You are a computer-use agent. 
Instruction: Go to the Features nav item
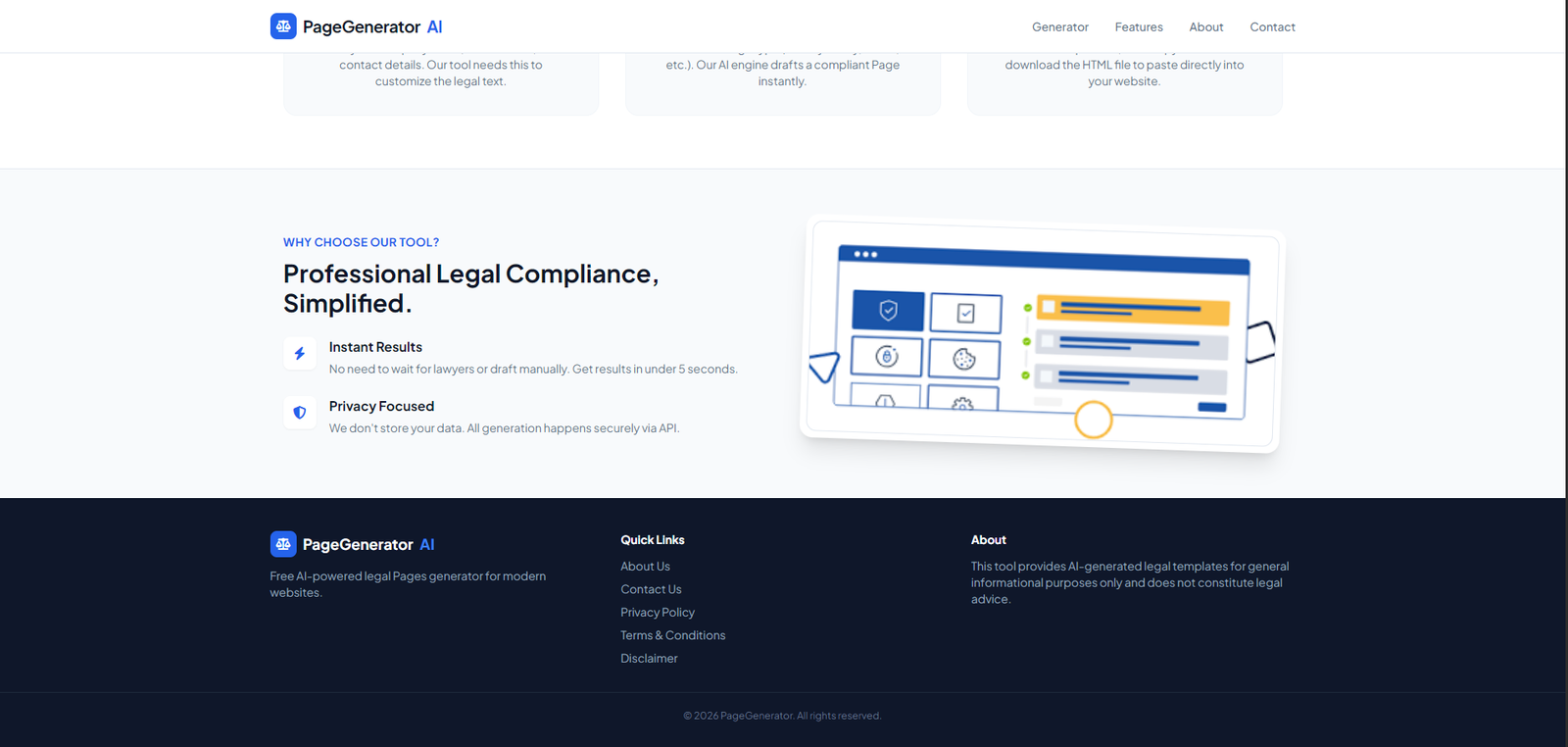[x=1138, y=27]
